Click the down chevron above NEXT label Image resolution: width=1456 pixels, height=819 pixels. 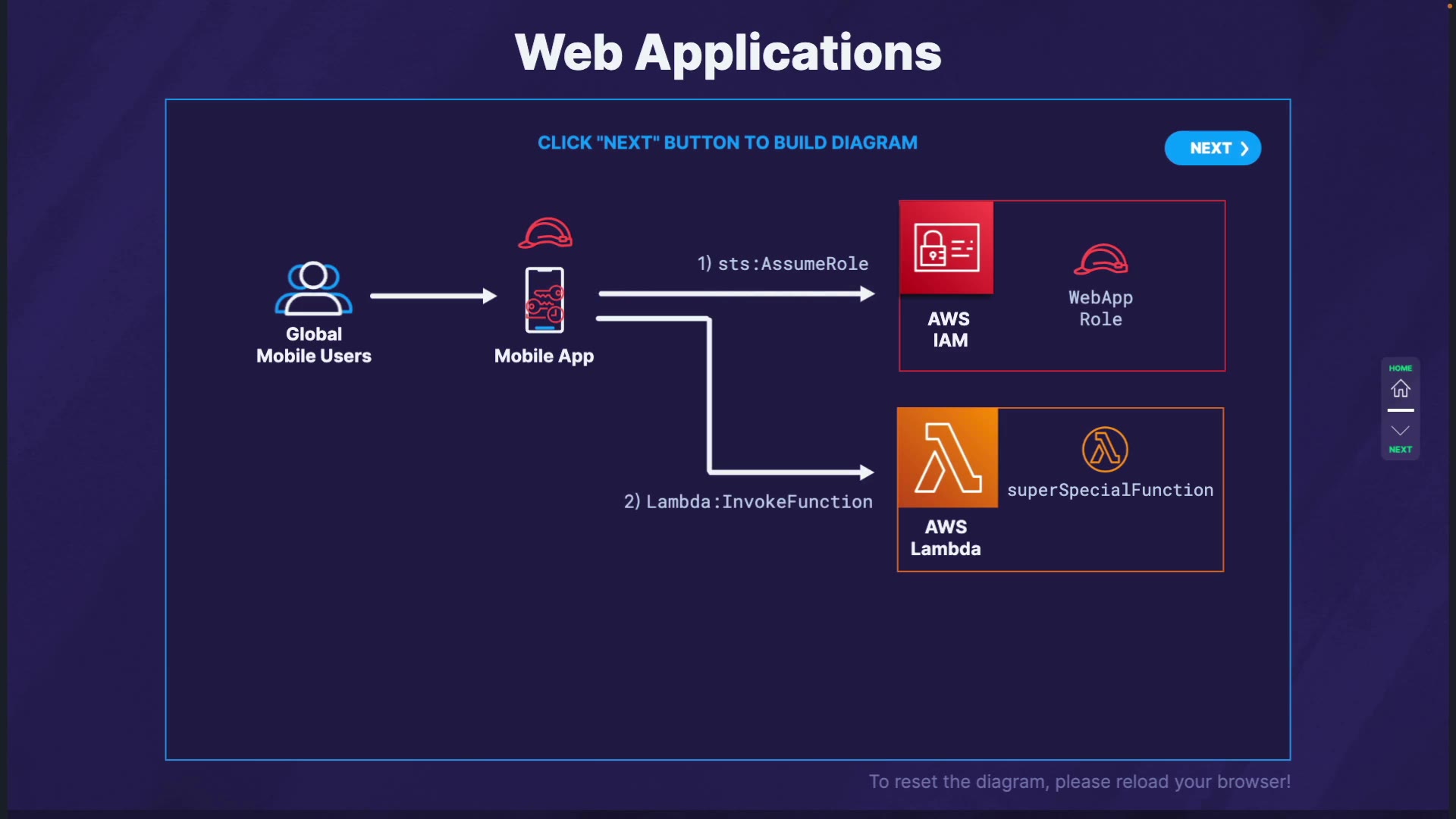(1400, 430)
